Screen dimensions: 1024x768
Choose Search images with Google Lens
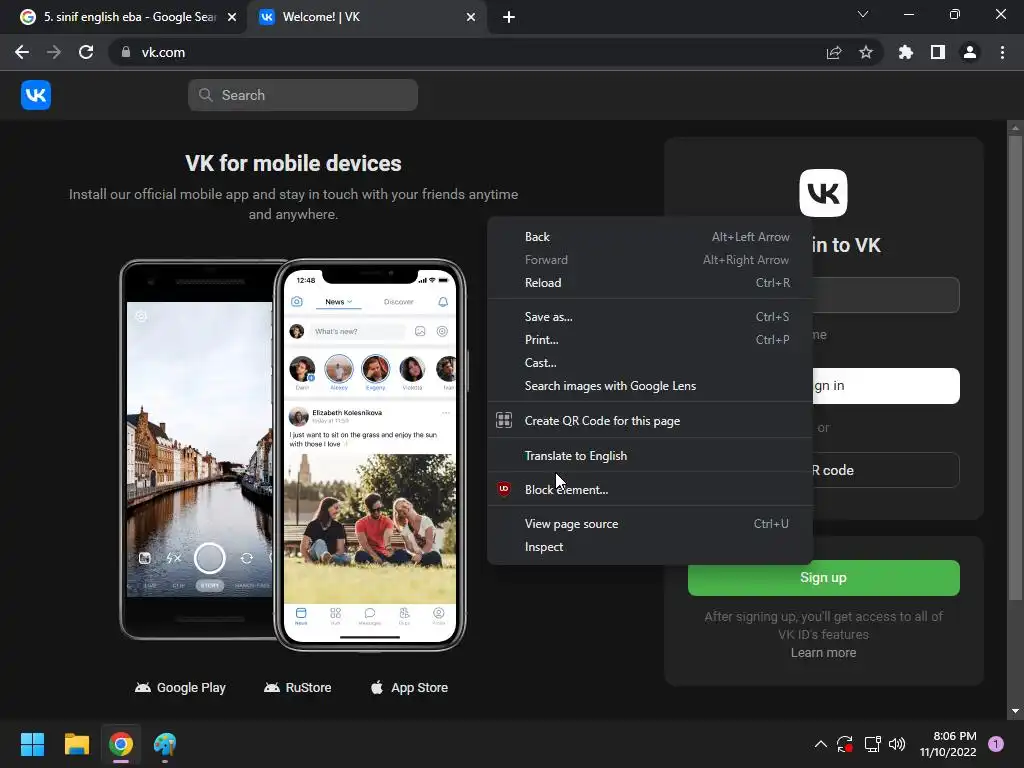650,386
